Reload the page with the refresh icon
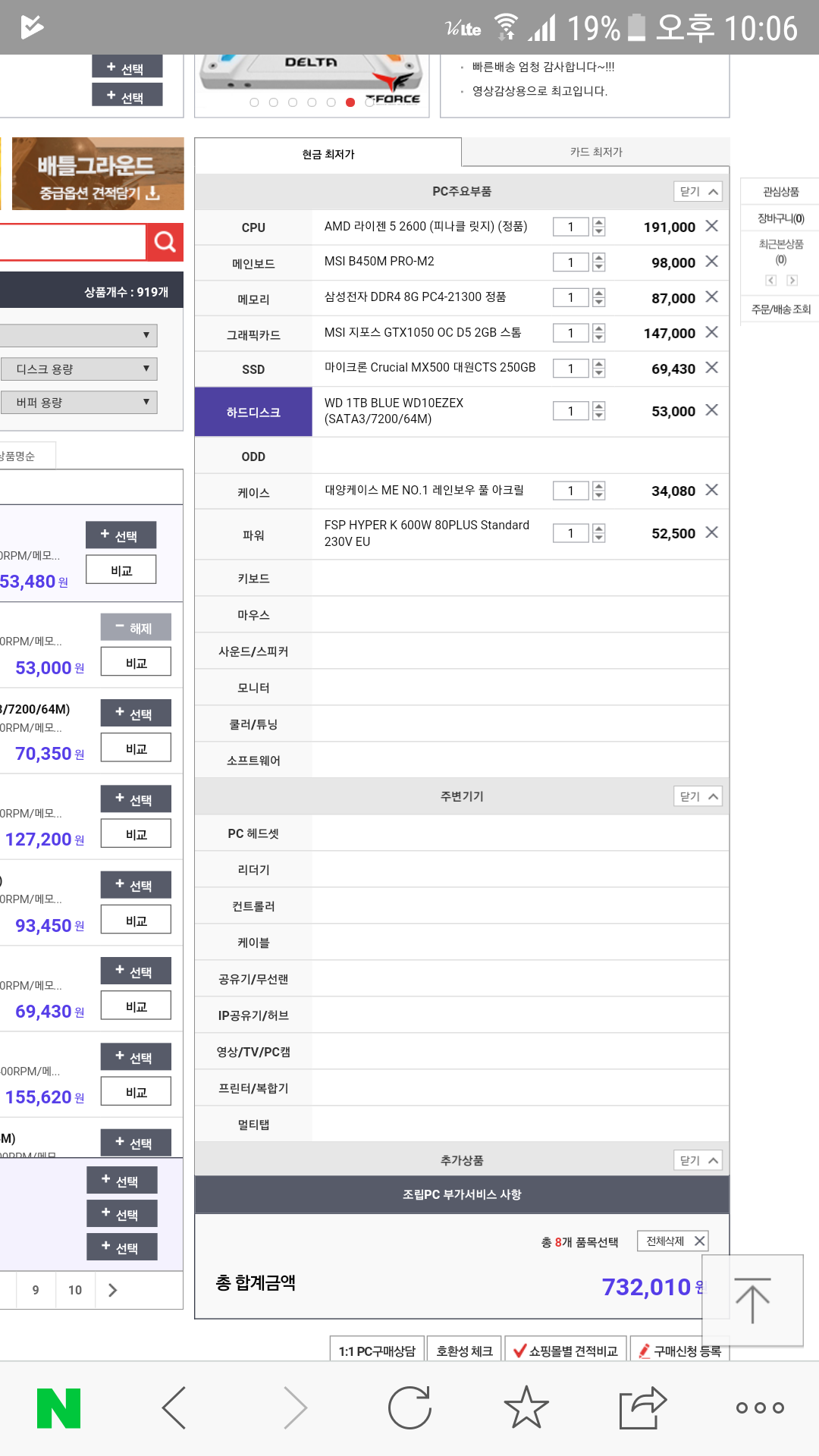 (x=409, y=1408)
